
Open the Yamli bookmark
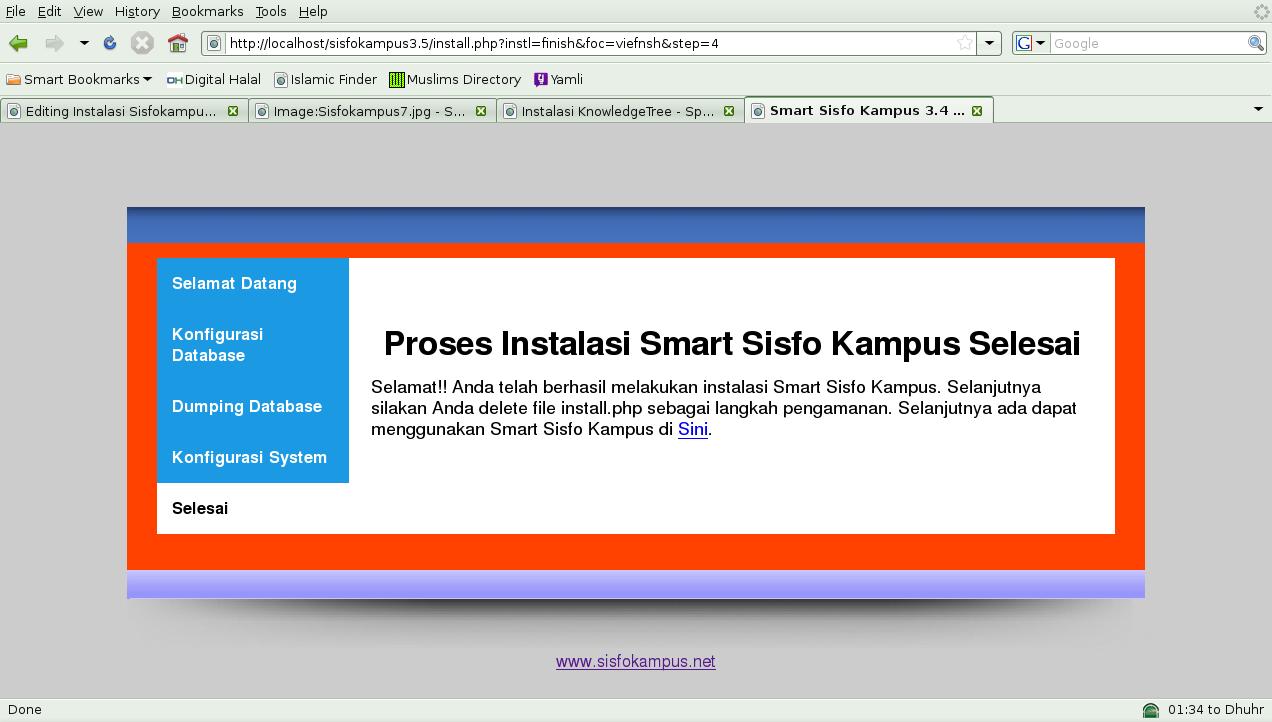pyautogui.click(x=558, y=79)
